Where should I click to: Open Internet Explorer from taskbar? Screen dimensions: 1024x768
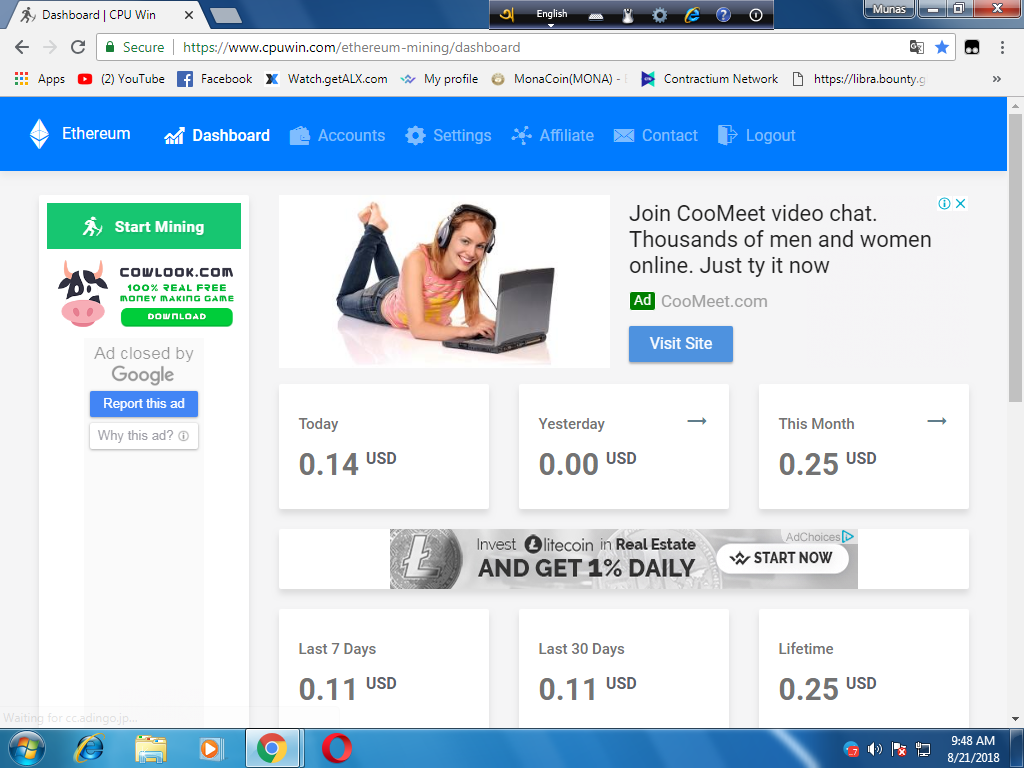coord(90,748)
